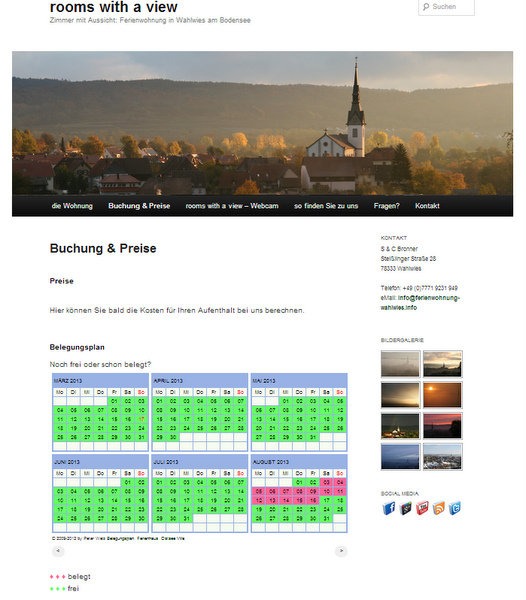The width and height of the screenshot is (526, 600).
Task: Open the orange sunset sun thumbnail
Action: pyautogui.click(x=442, y=395)
